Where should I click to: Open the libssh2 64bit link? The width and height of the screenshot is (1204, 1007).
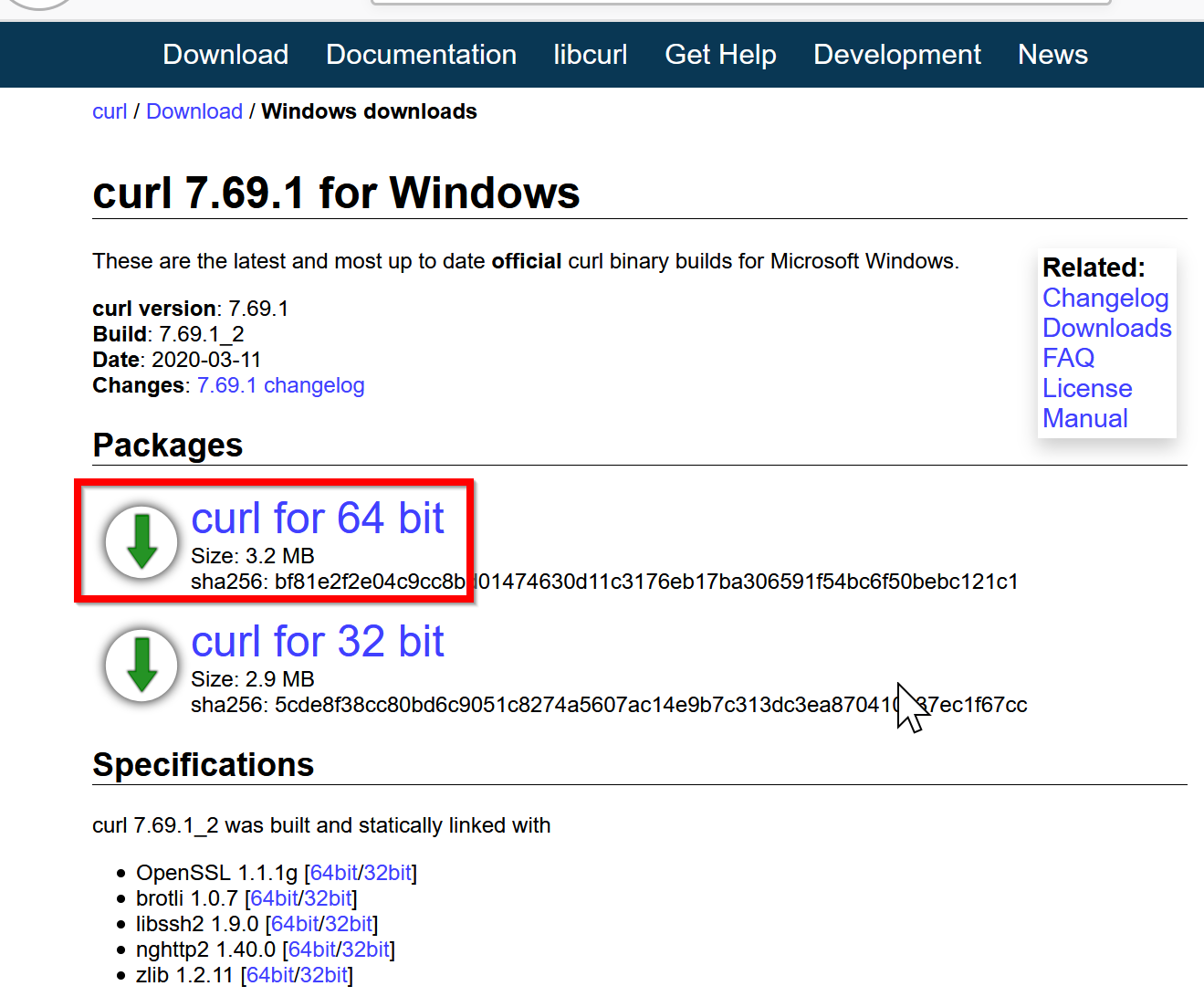295,924
